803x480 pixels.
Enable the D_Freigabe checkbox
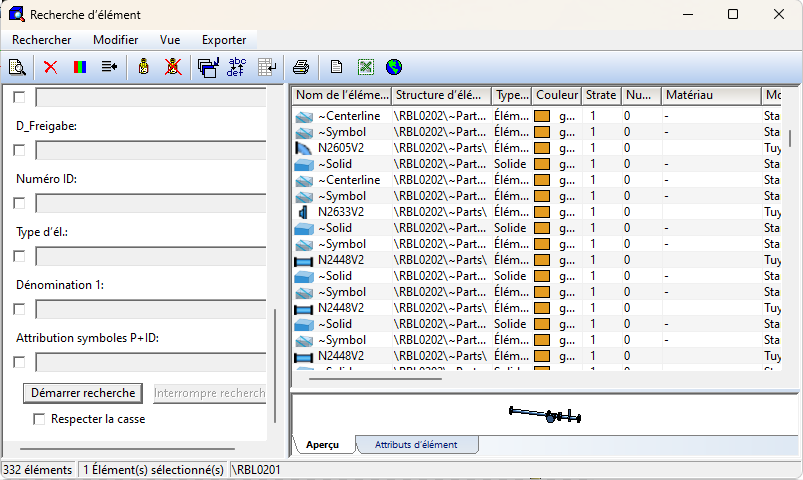(19, 150)
